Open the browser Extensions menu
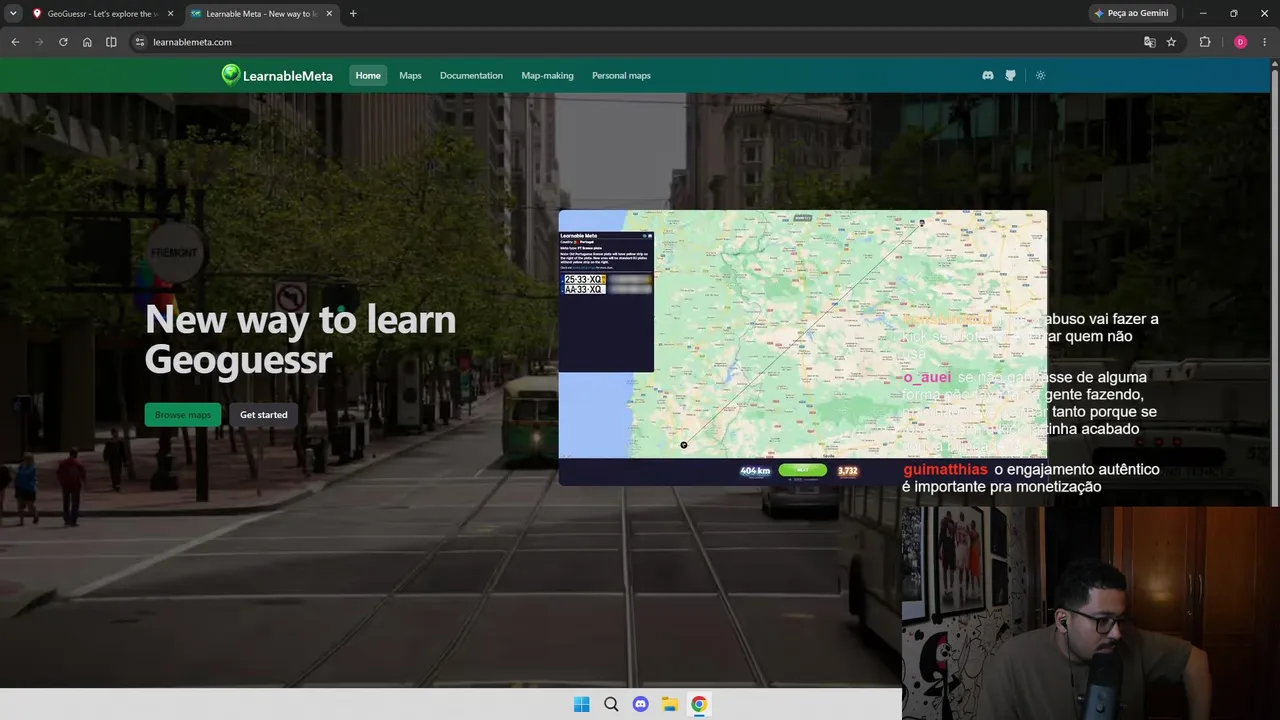 (1205, 42)
